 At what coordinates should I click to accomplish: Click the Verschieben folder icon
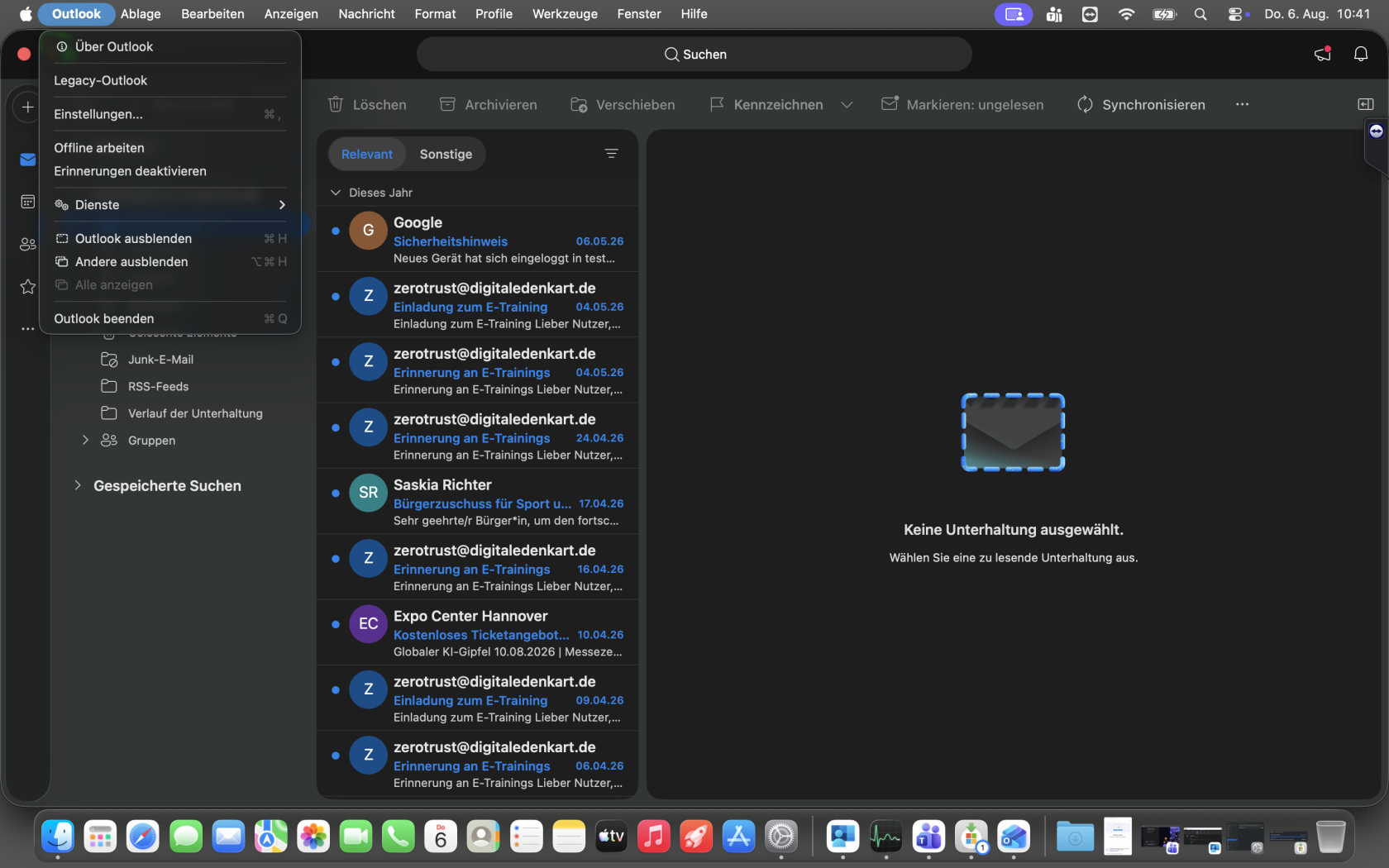tap(579, 104)
